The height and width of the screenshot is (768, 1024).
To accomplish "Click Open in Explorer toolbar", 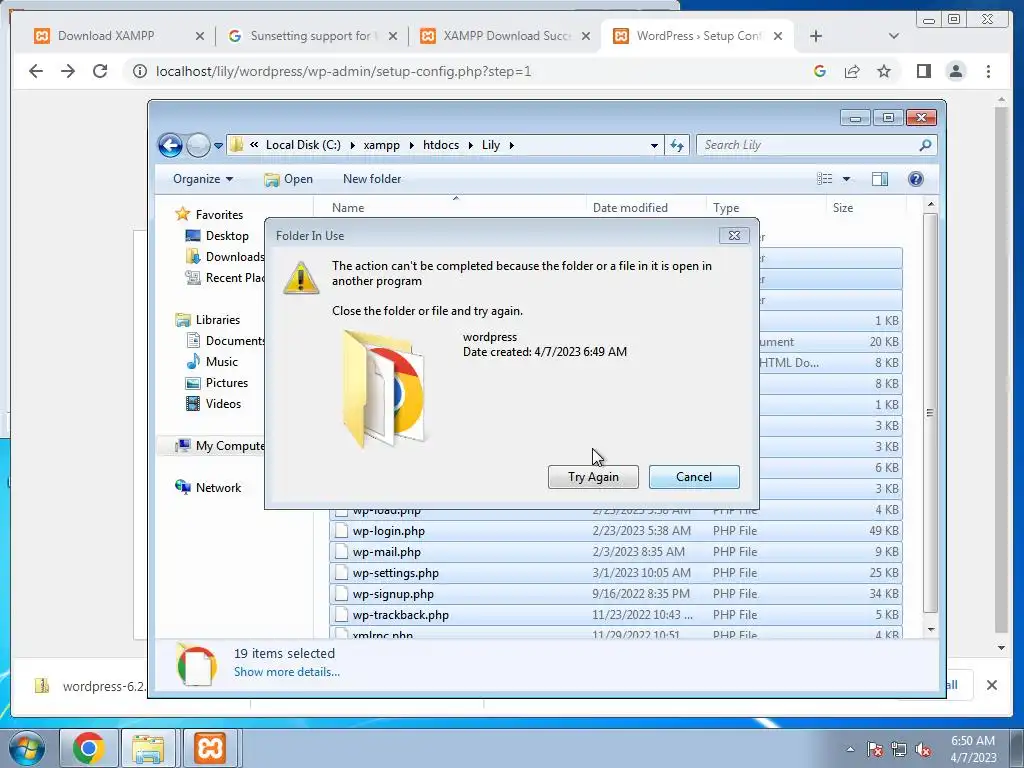I will tap(288, 179).
